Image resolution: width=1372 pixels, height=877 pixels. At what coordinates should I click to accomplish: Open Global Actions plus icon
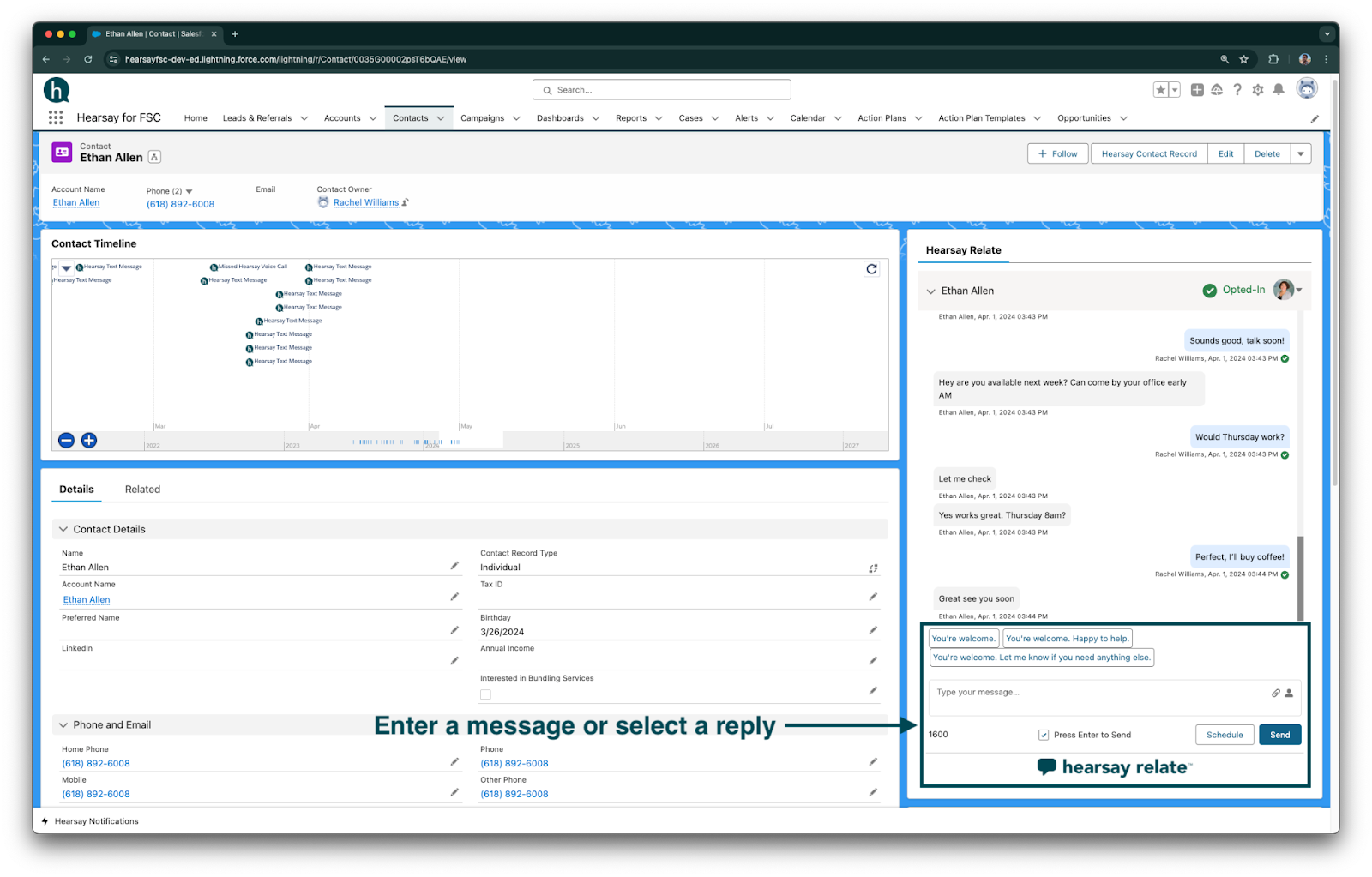[1197, 90]
